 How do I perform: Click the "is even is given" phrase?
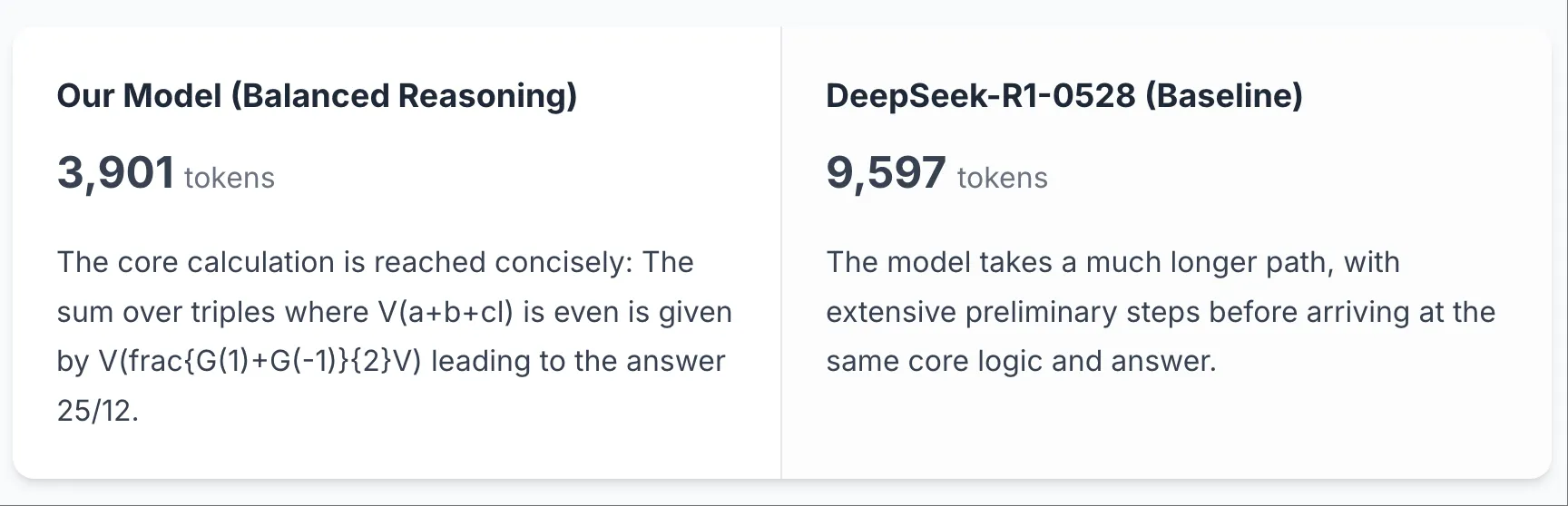[x=627, y=312]
